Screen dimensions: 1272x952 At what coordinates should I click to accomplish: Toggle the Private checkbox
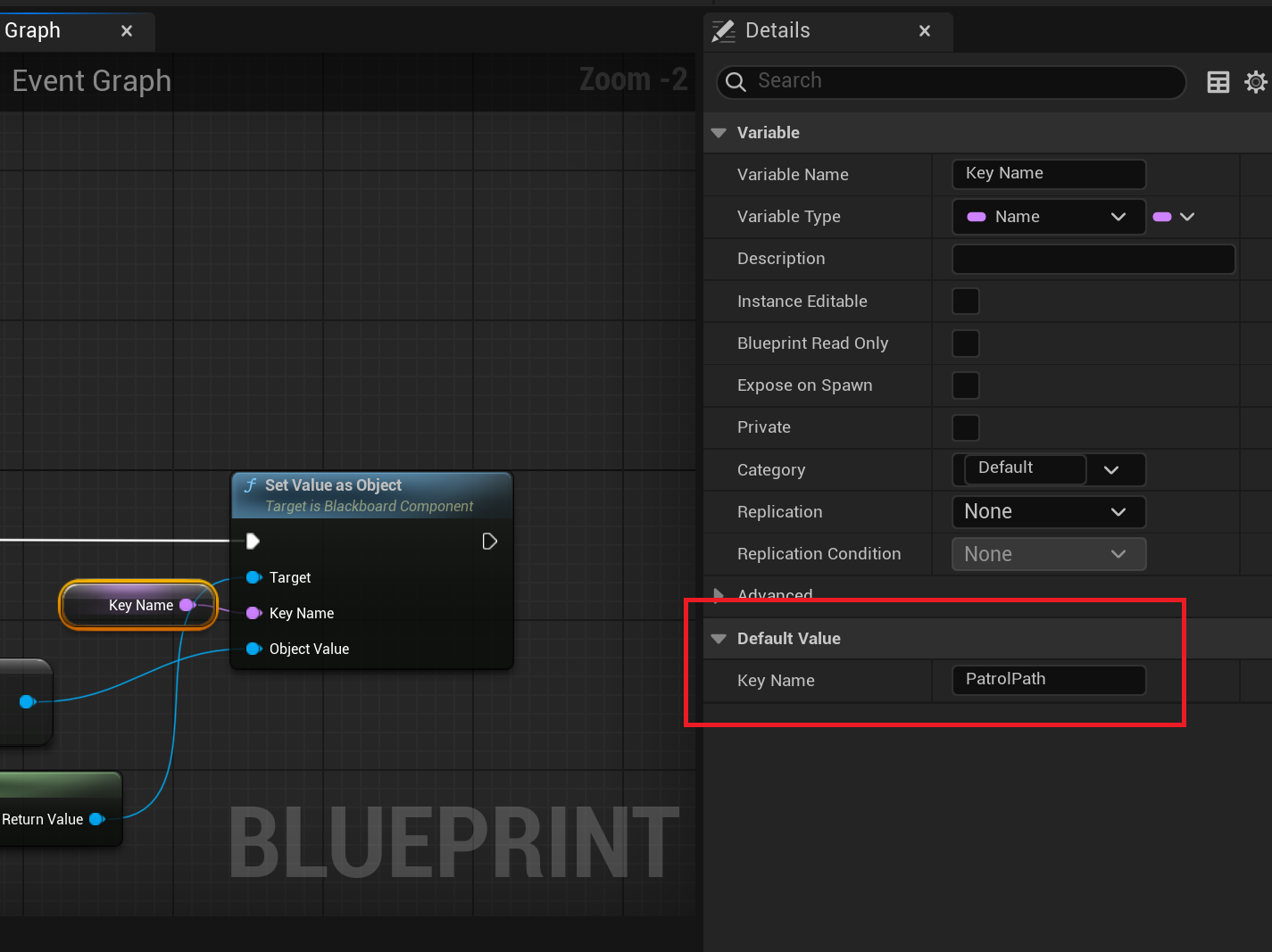(x=966, y=427)
